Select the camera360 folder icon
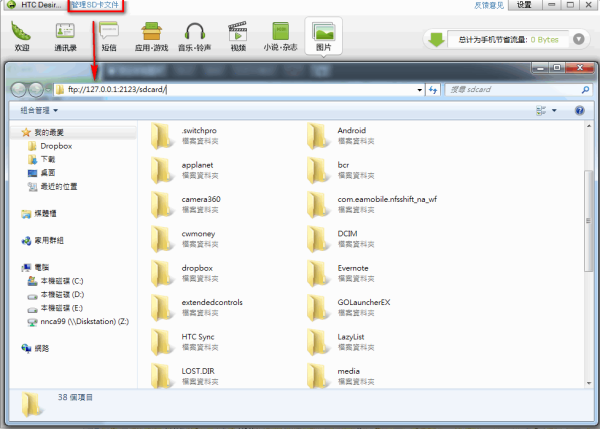Screen dimensions: 600x429 161,205
